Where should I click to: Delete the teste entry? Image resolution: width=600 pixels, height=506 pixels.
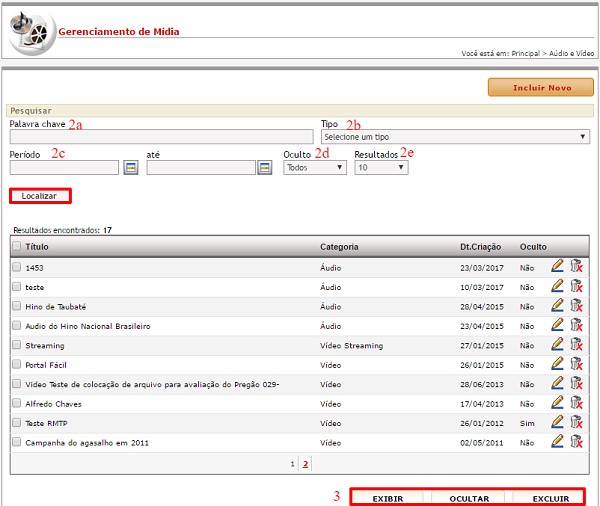576,286
